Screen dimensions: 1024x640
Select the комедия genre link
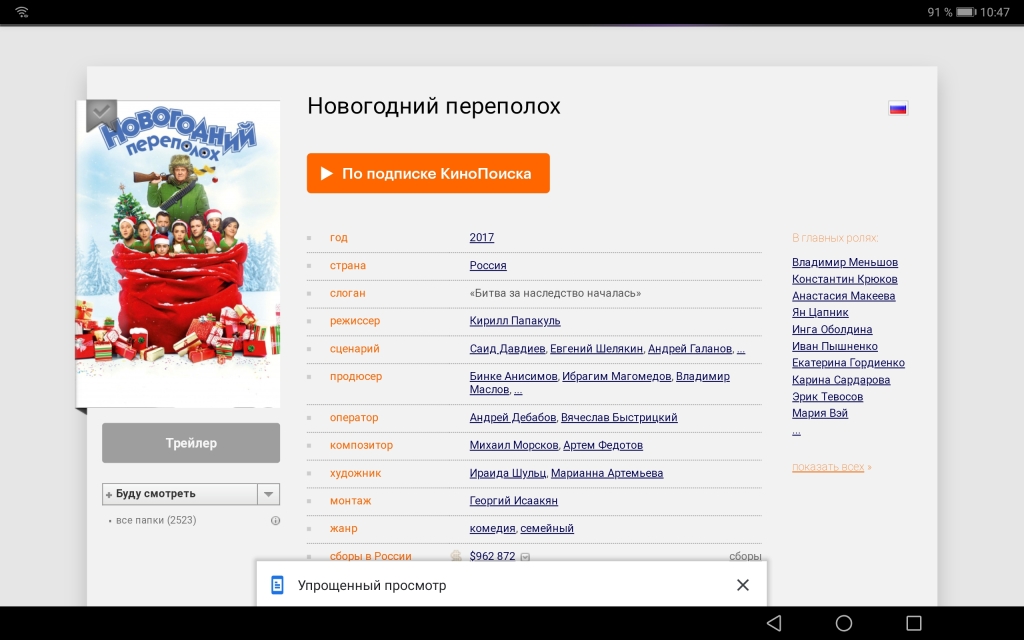pyautogui.click(x=492, y=528)
